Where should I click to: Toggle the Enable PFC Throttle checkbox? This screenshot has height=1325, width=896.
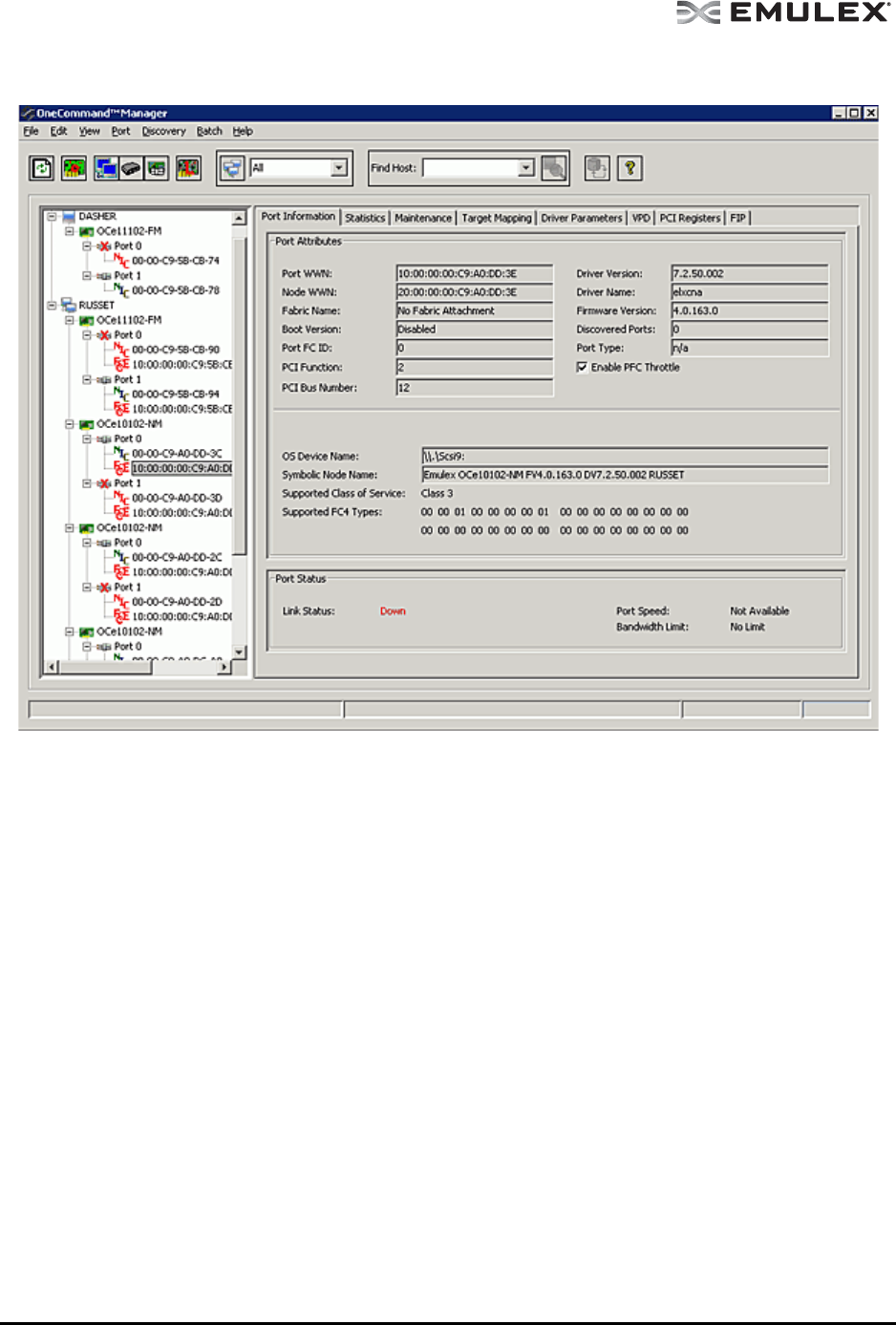582,367
